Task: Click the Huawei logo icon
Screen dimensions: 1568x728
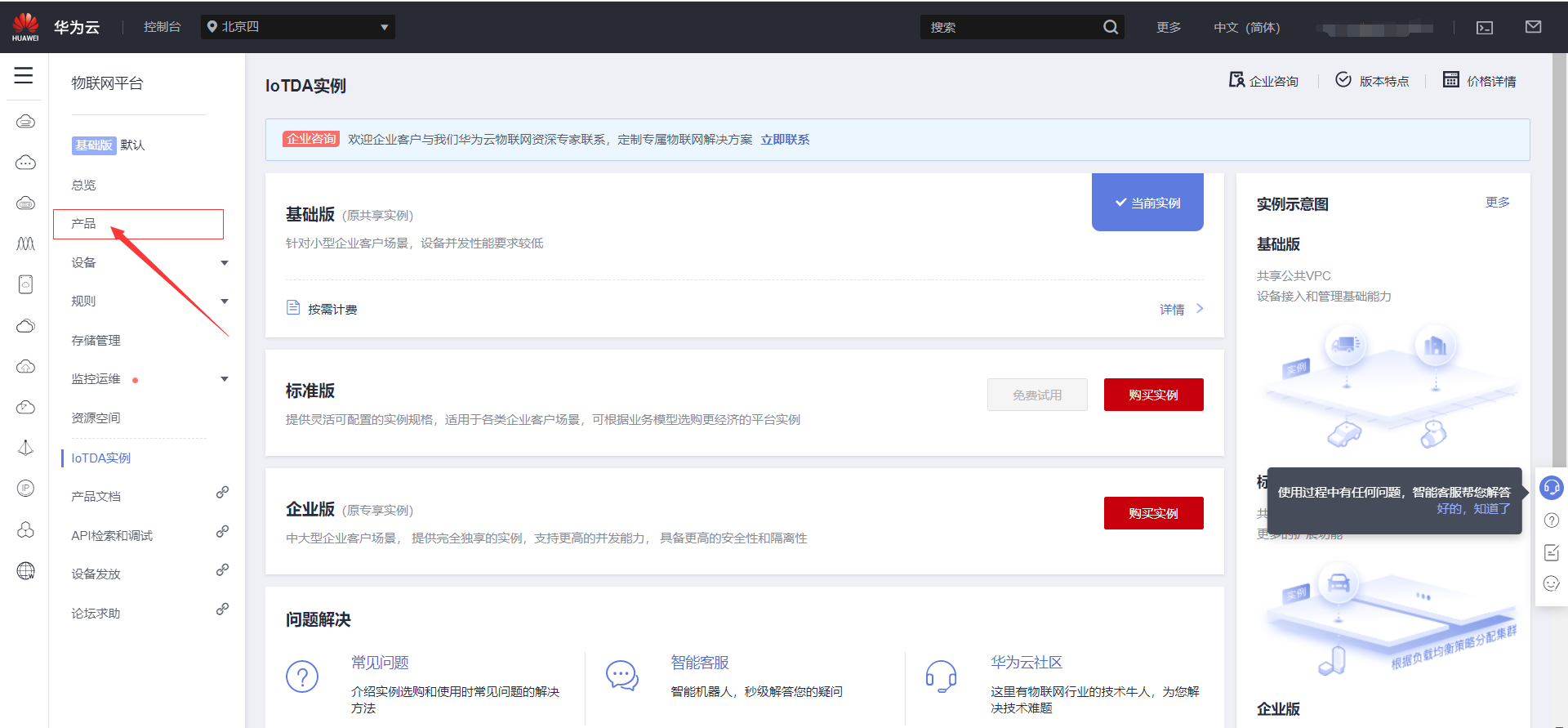Action: point(25,26)
